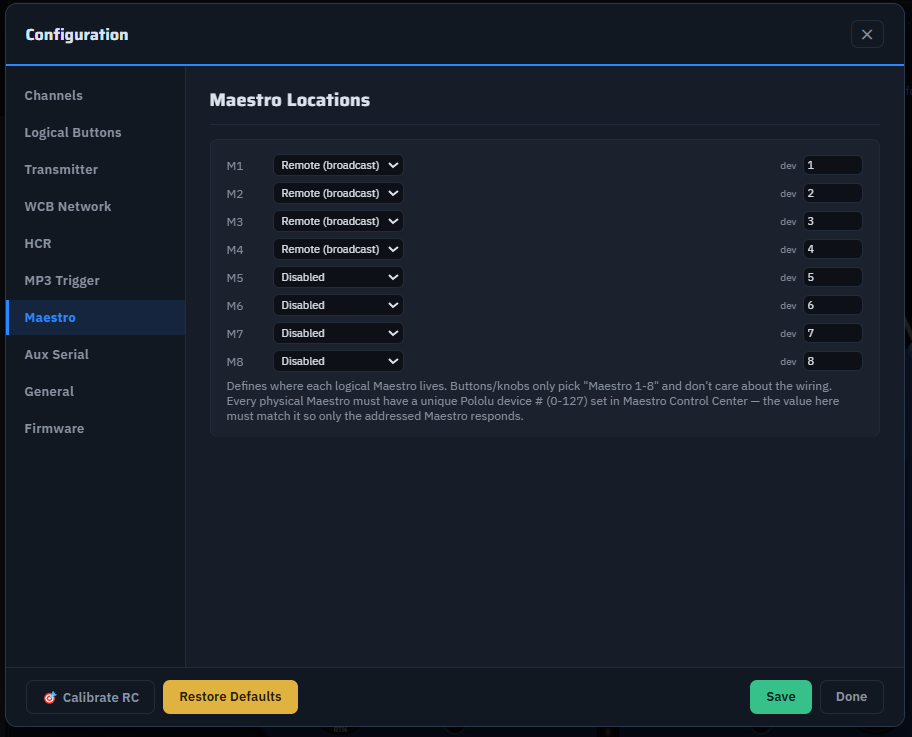Click the Done button
The image size is (912, 737).
point(852,697)
